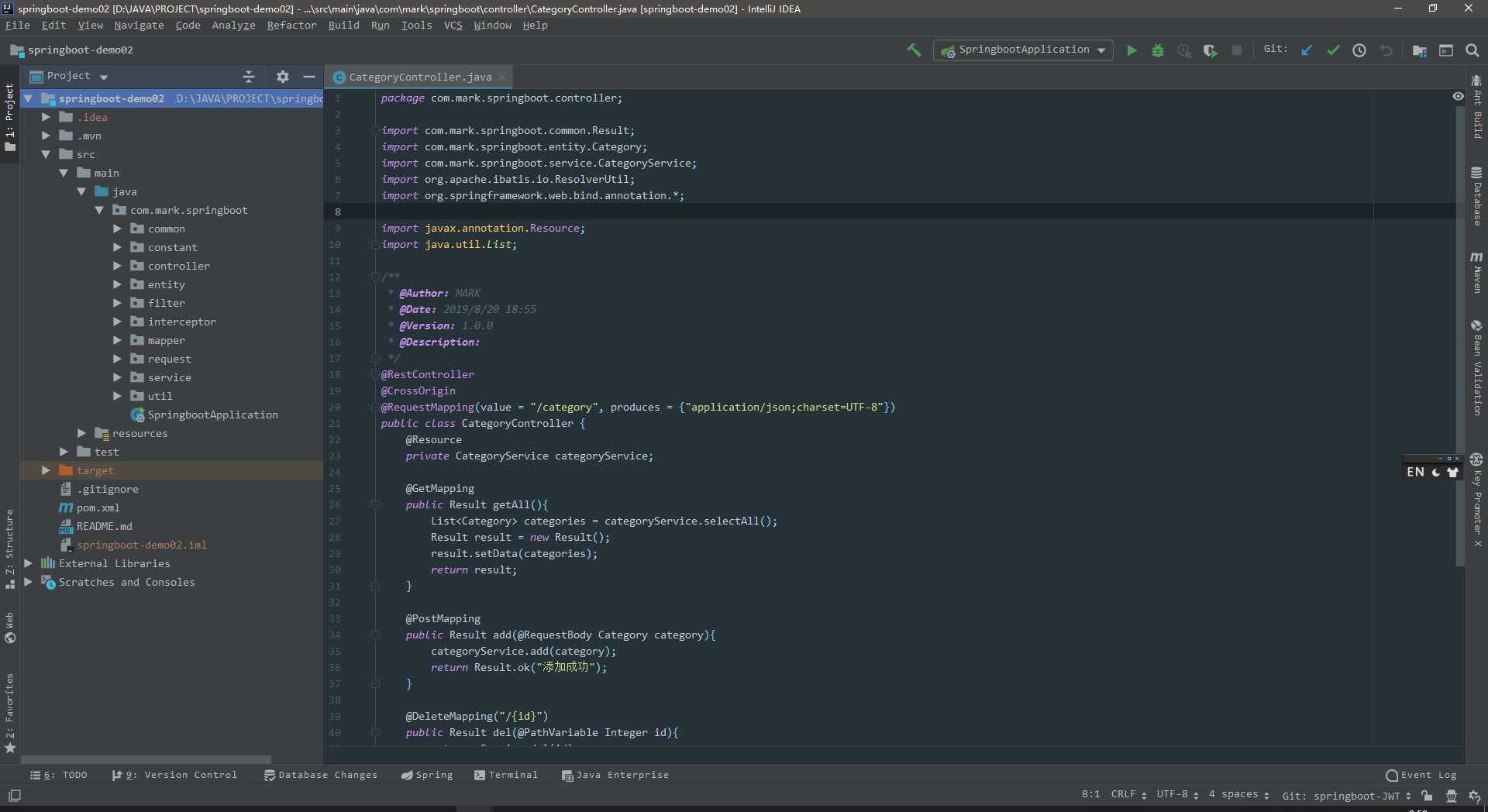Open Ant Build side panel
This screenshot has width=1488, height=812.
tap(1477, 107)
